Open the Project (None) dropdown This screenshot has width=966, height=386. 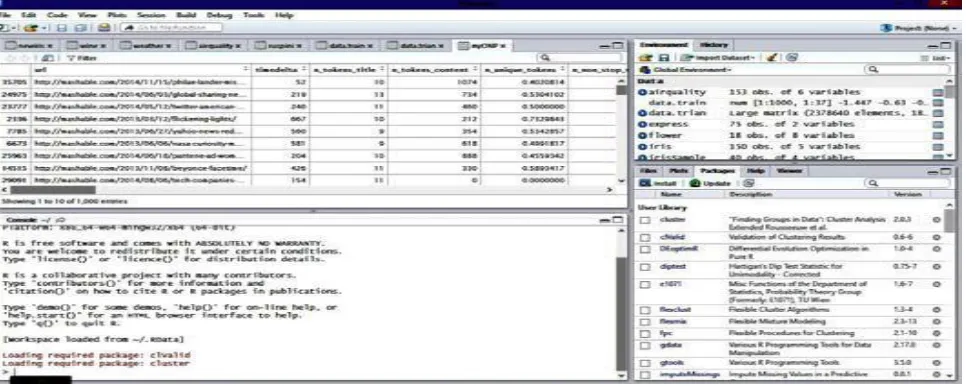pos(920,28)
